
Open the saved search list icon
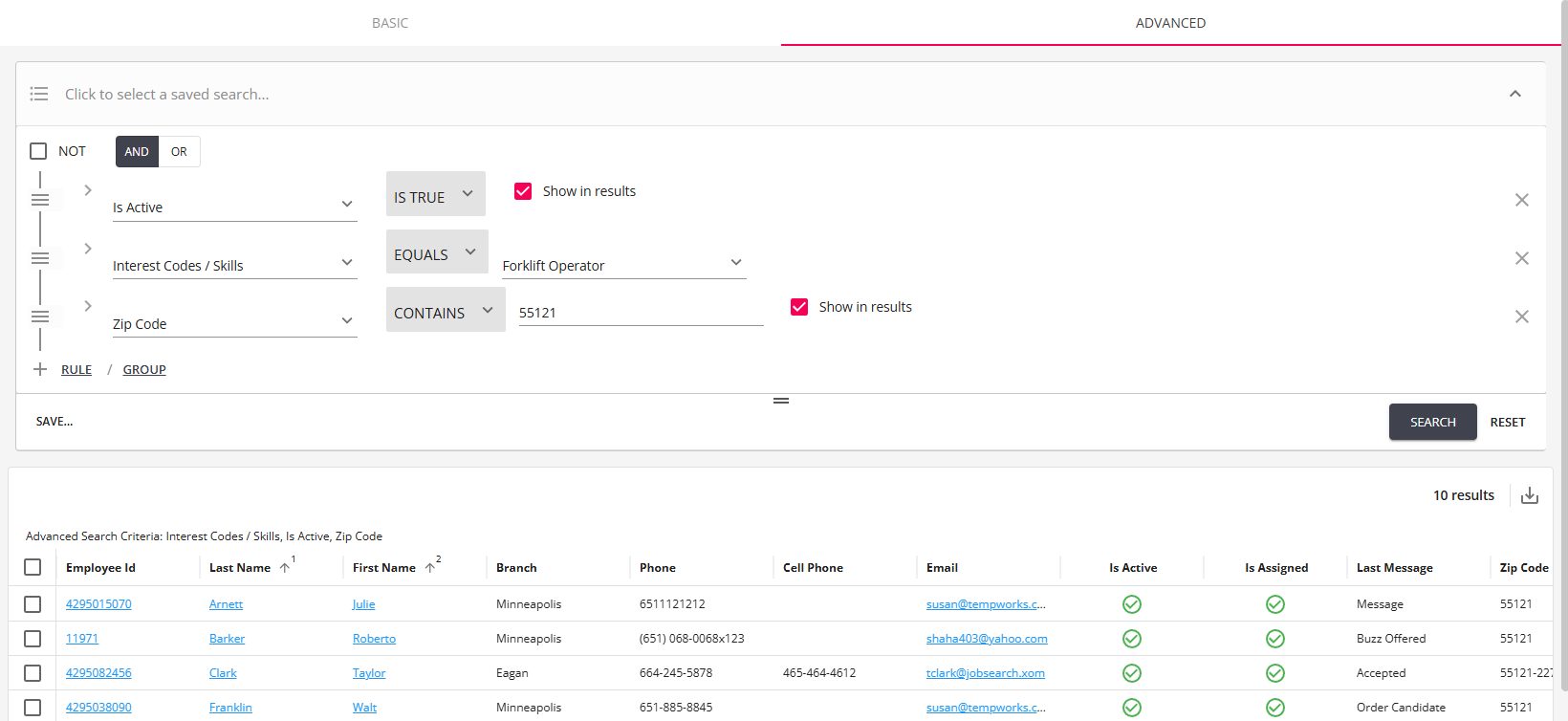[x=39, y=94]
